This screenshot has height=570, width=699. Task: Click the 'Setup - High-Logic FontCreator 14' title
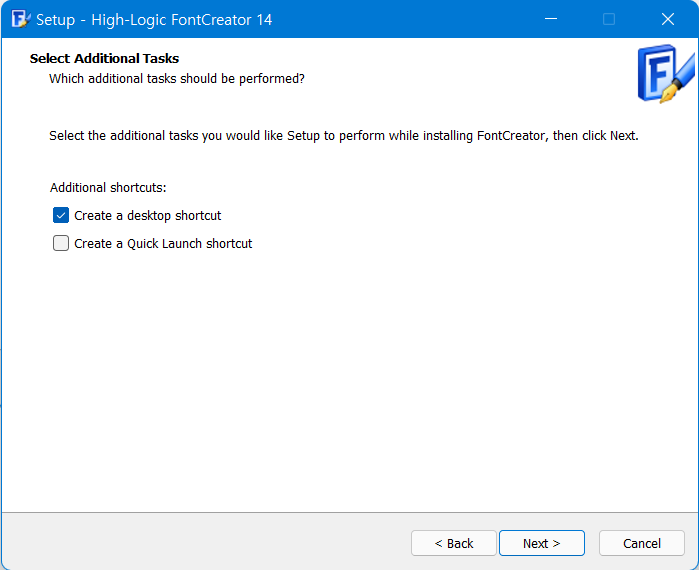coord(154,20)
